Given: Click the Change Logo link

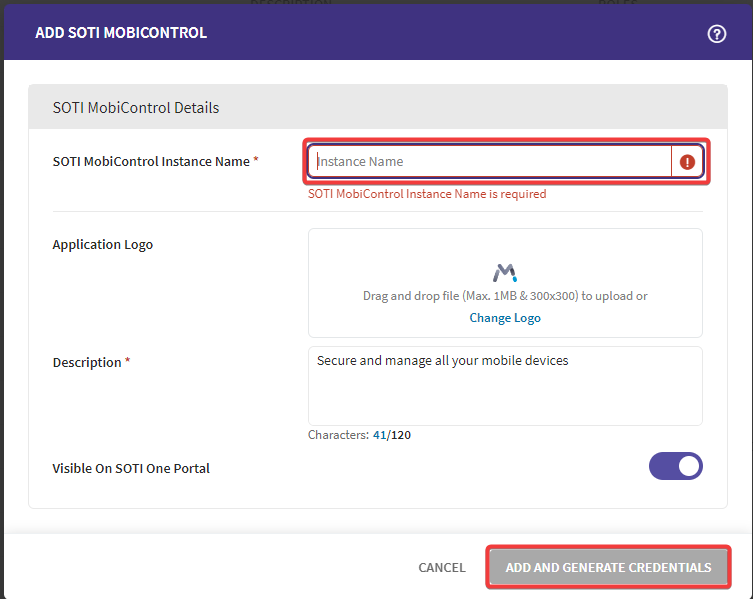Looking at the screenshot, I should click(505, 318).
